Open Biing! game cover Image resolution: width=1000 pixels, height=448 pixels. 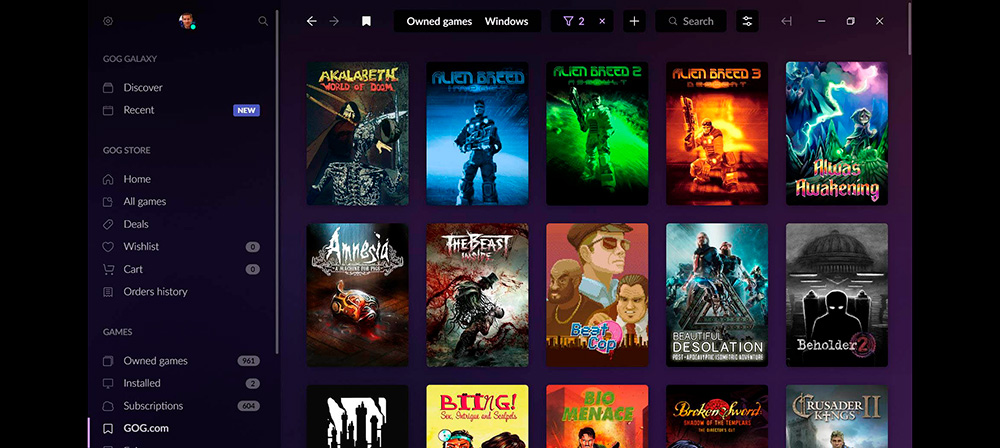tap(478, 416)
